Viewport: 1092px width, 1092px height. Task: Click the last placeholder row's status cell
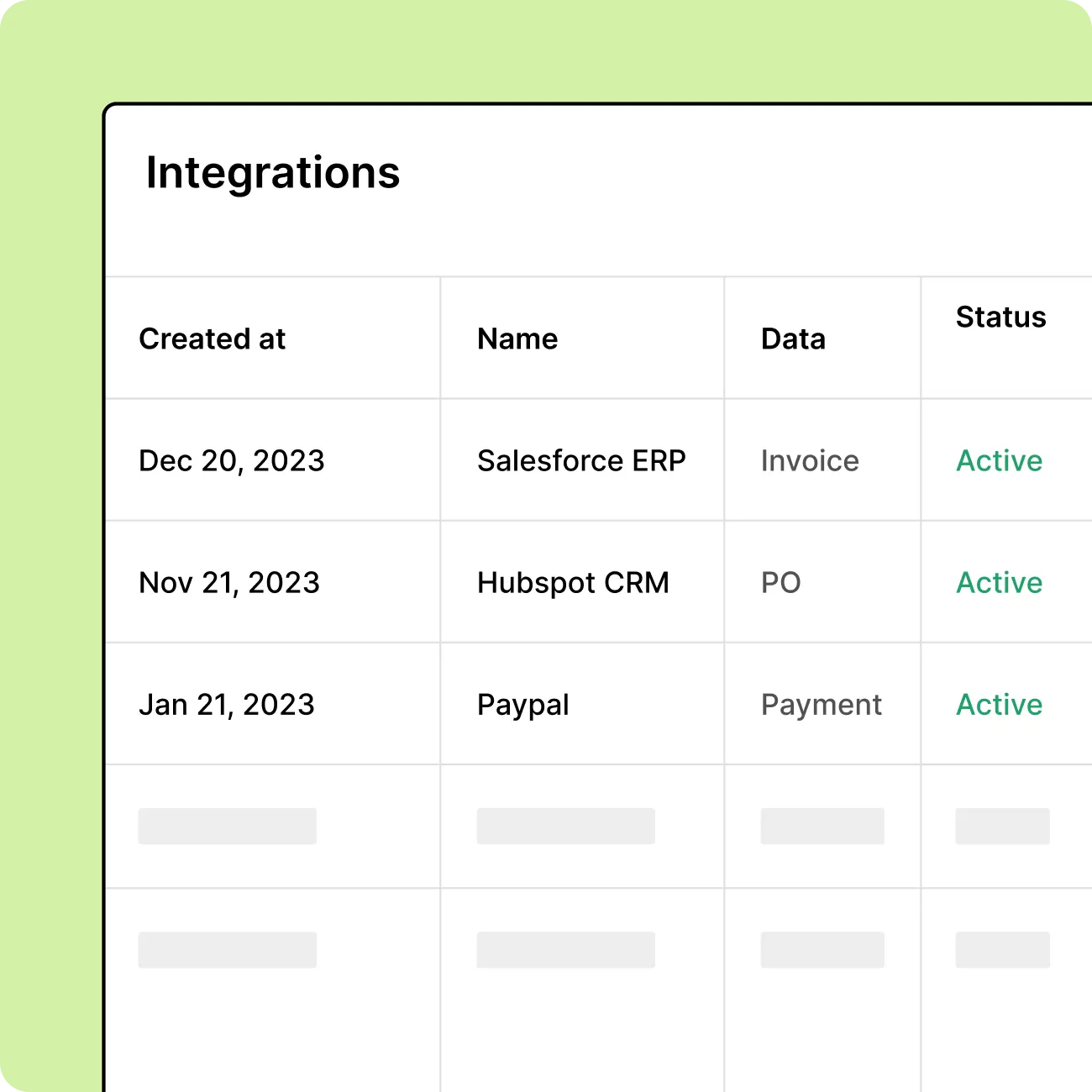pyautogui.click(x=1003, y=950)
